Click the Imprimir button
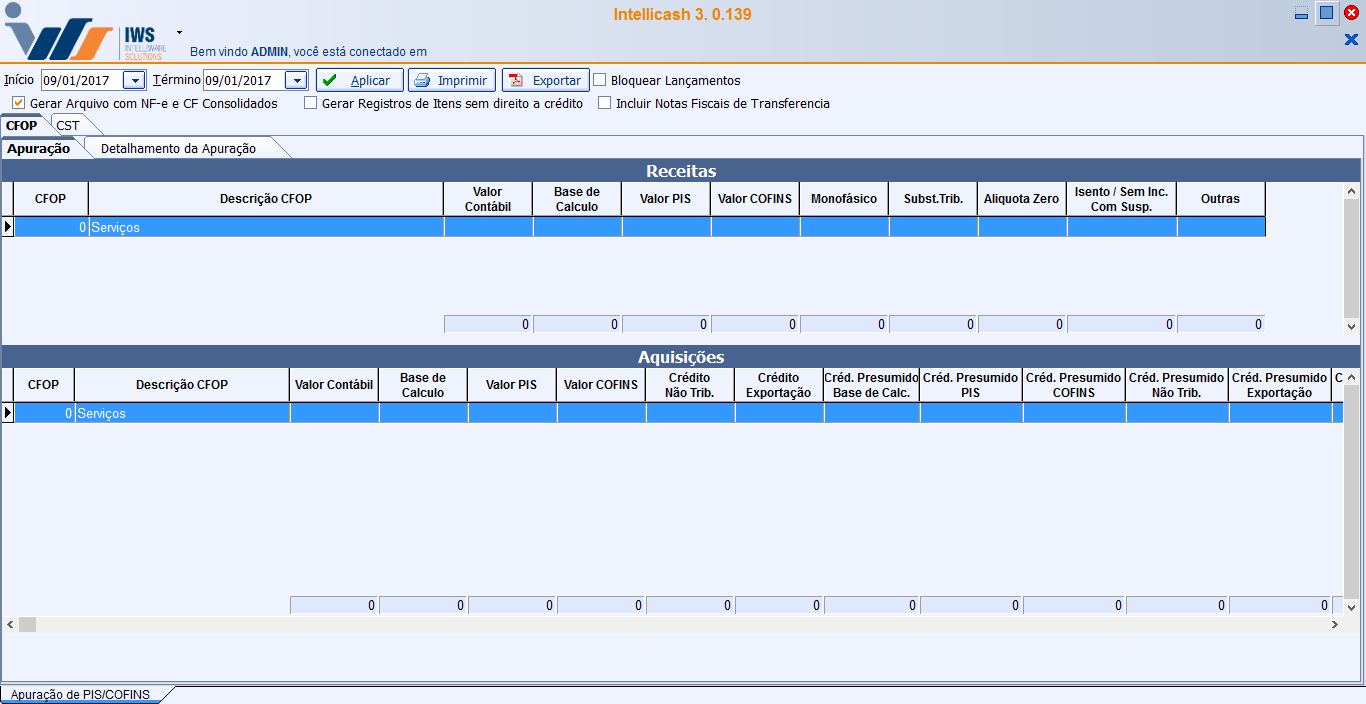1366x704 pixels. 452,80
